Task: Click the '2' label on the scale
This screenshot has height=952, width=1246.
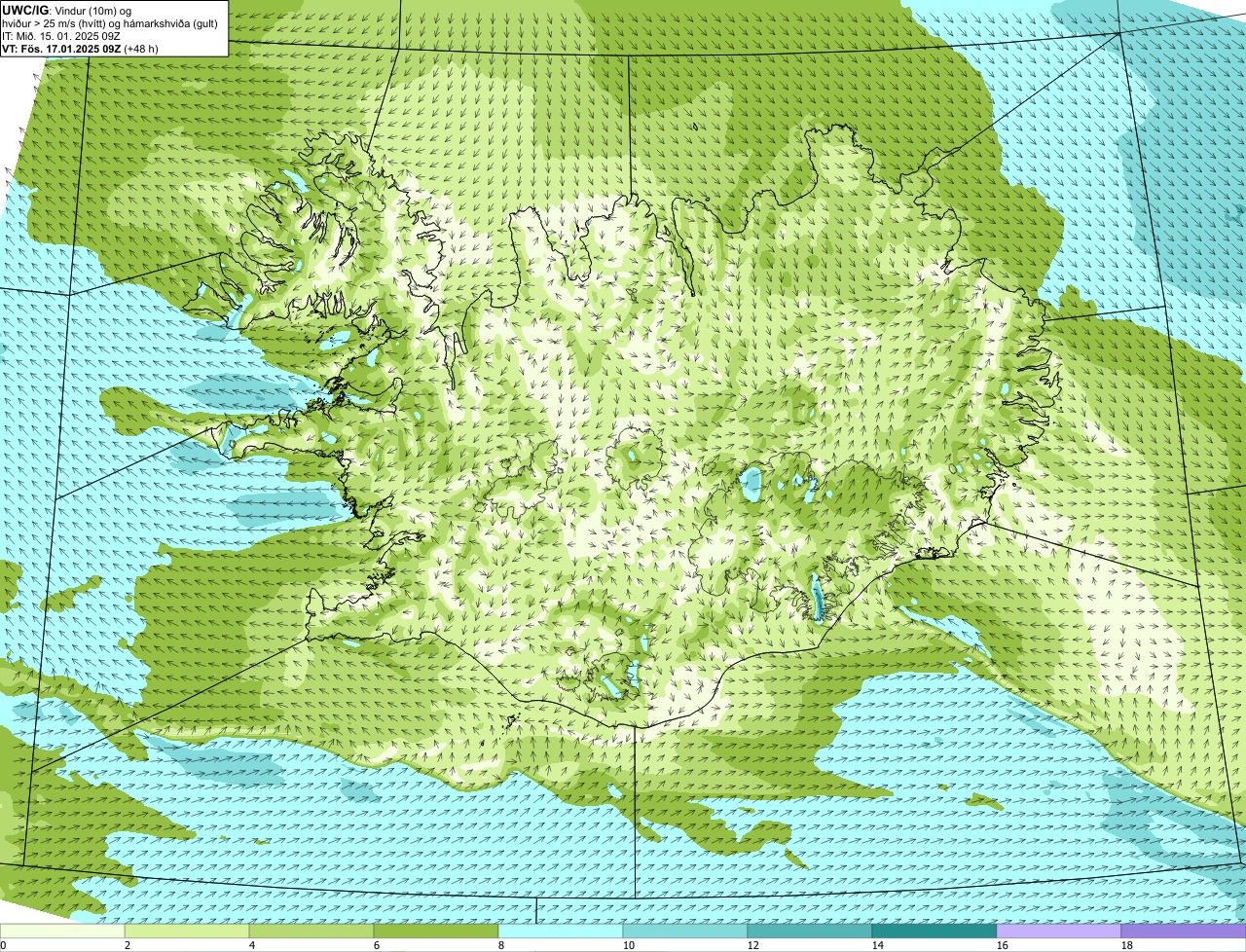Action: click(x=128, y=945)
